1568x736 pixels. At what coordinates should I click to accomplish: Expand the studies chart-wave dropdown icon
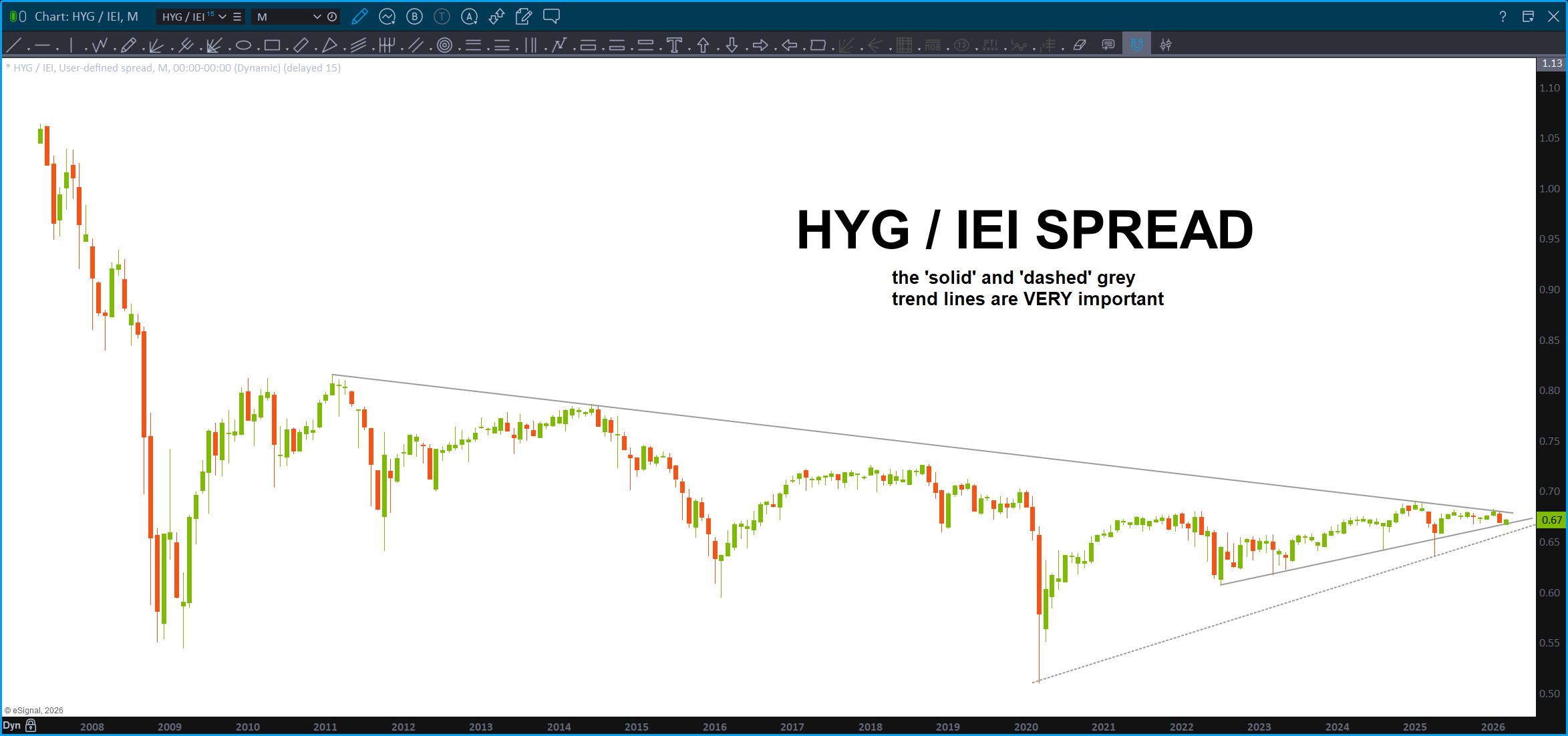387,17
